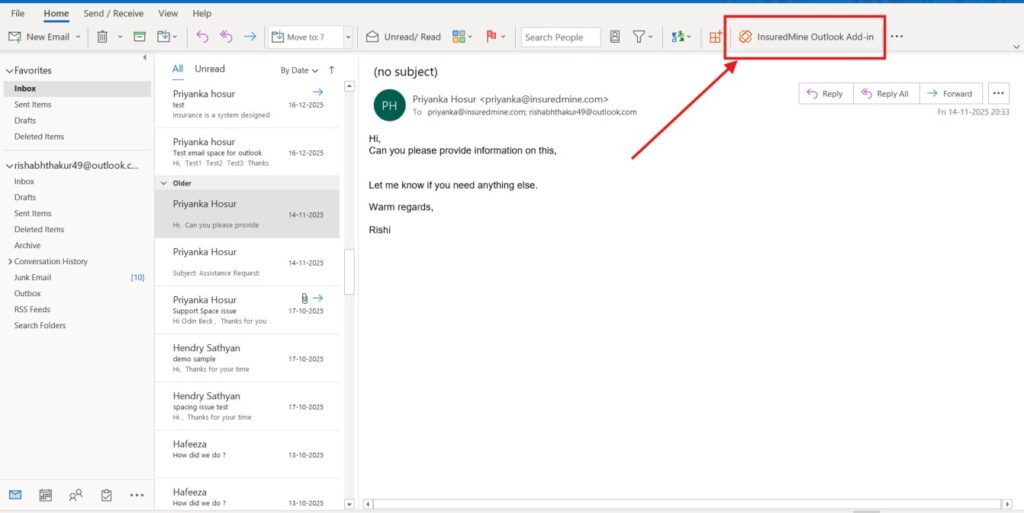Click the Archive icon in toolbar
Image resolution: width=1024 pixels, height=513 pixels.
[x=137, y=37]
